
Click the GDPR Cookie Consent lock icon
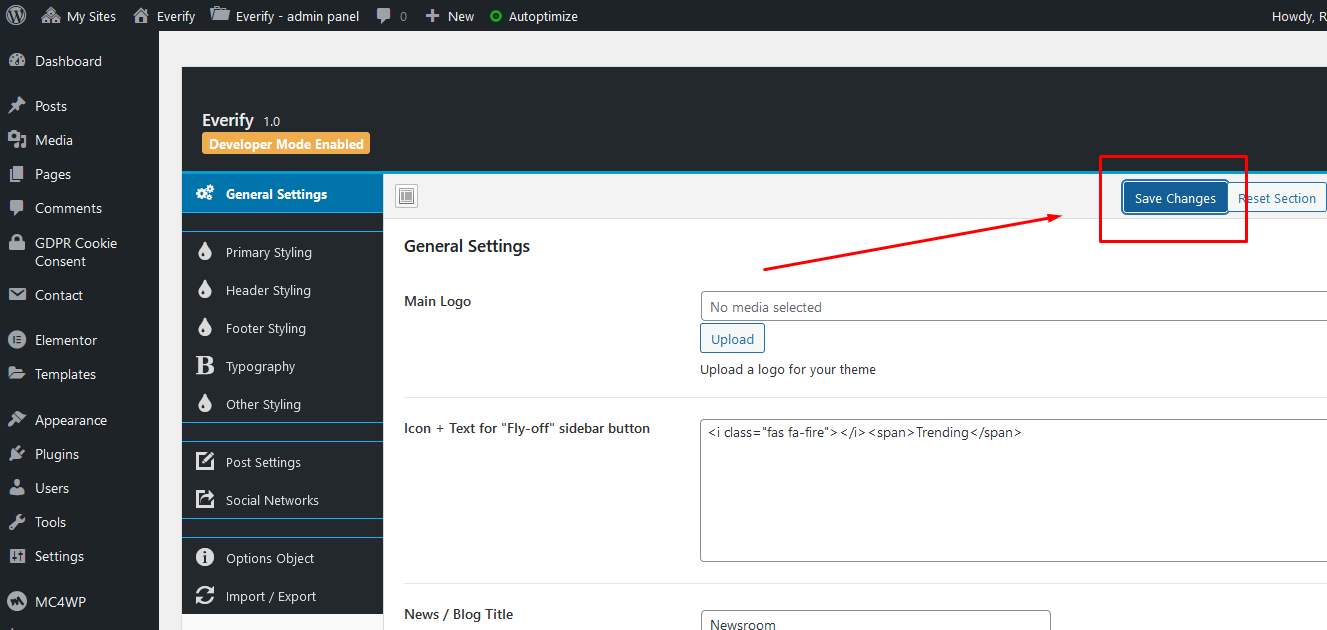coord(17,243)
